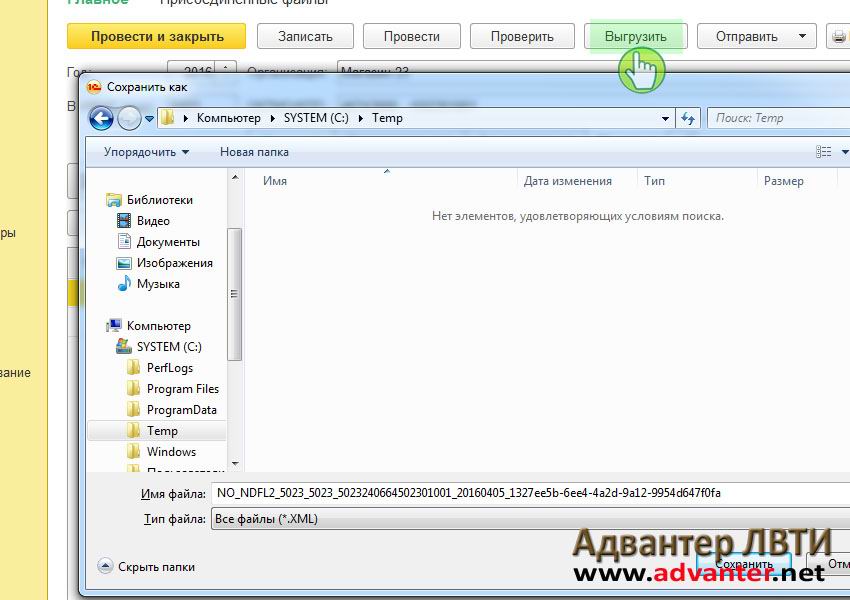Screen dimensions: 850x600
Task: Click the Forward arrow in Save dialog
Action: click(129, 118)
